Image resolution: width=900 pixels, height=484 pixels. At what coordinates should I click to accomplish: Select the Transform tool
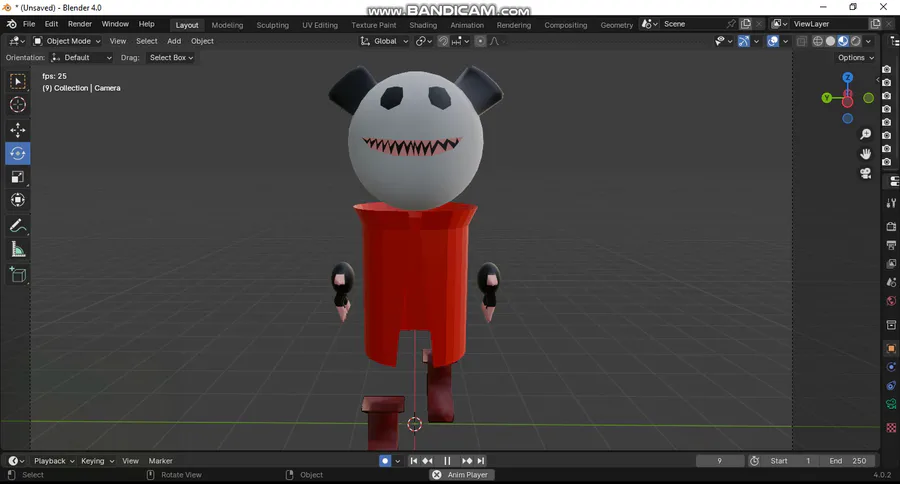pos(18,200)
